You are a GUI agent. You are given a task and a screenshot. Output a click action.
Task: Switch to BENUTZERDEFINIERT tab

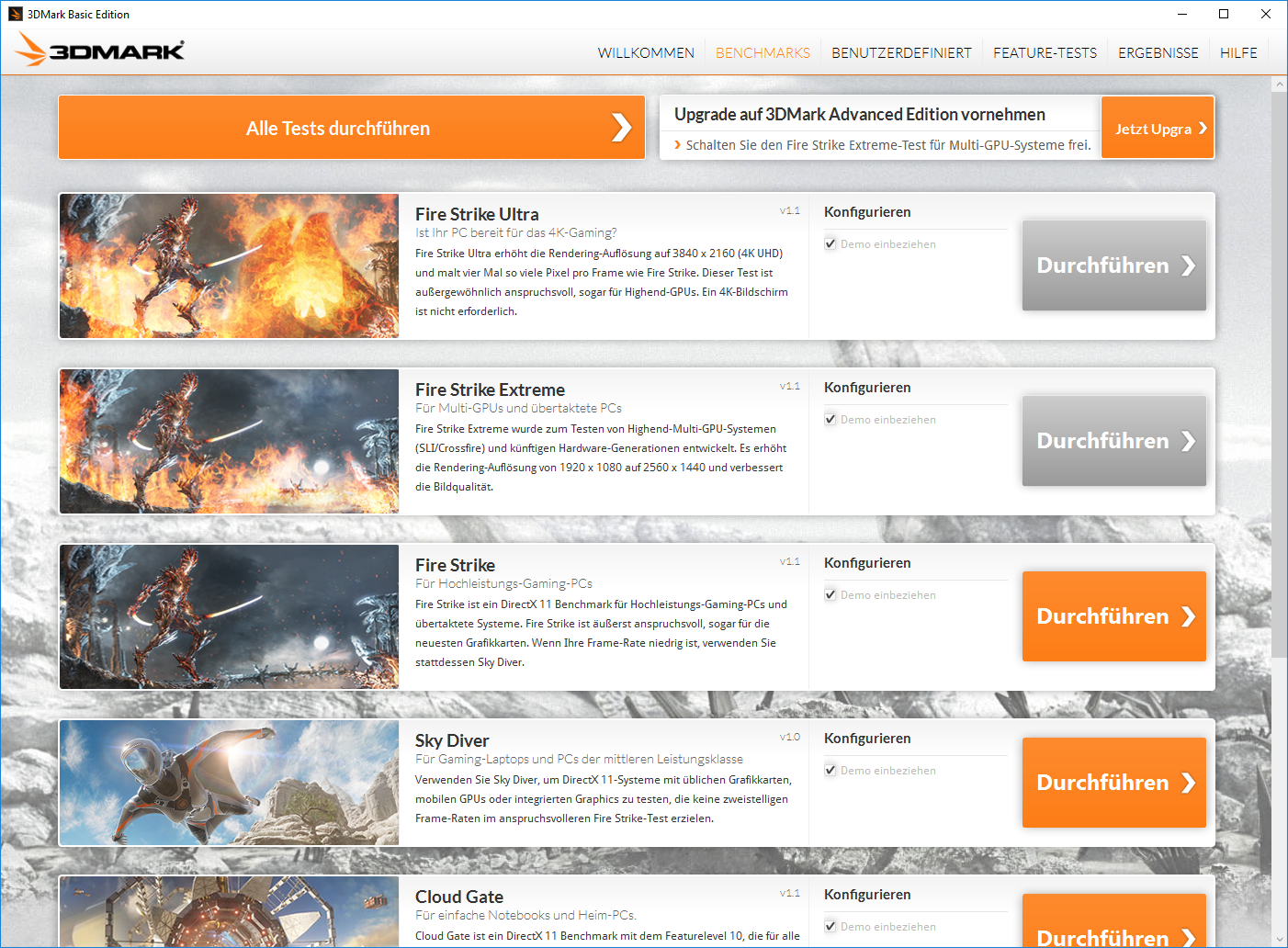pyautogui.click(x=901, y=53)
